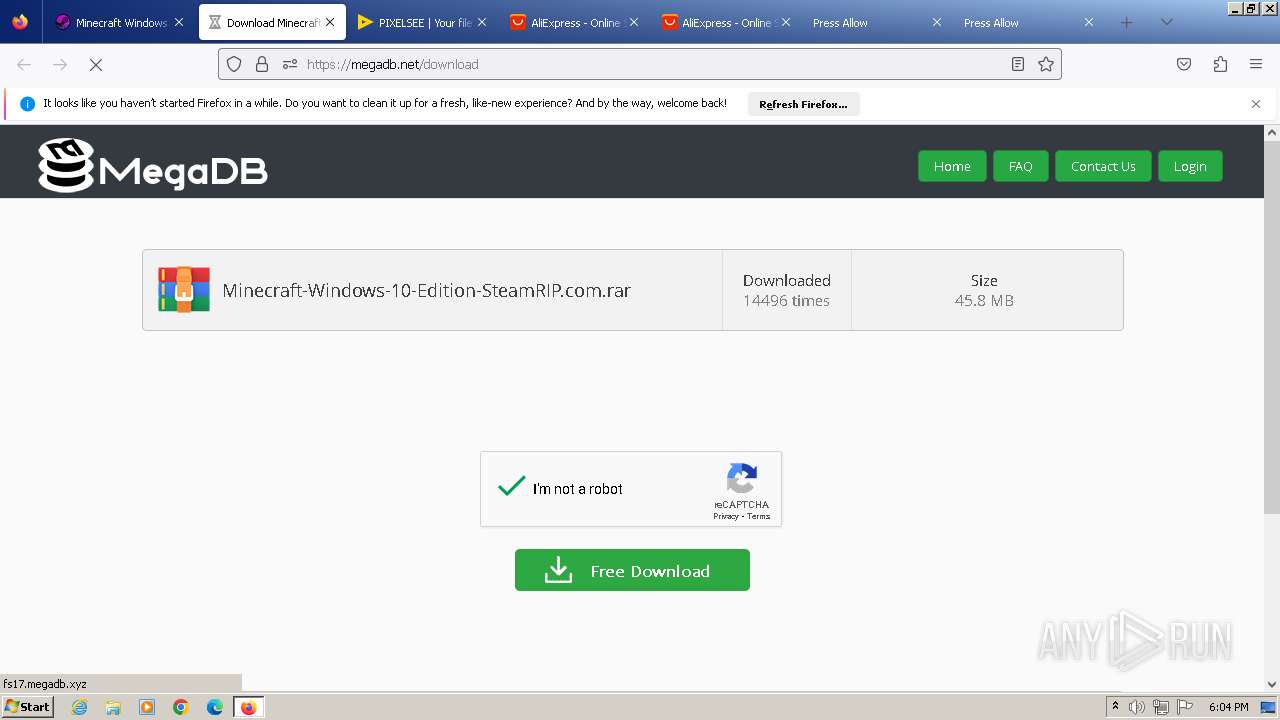Click the RAR archive file icon
1280x720 pixels.
coord(184,290)
